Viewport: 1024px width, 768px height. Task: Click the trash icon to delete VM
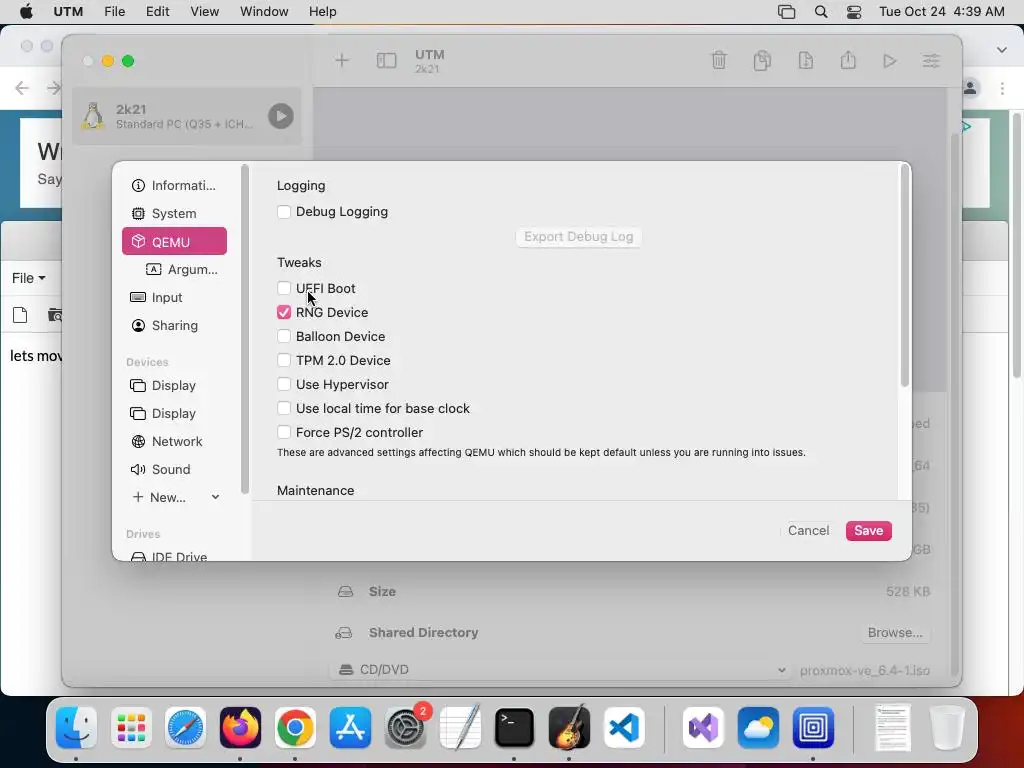pos(719,61)
